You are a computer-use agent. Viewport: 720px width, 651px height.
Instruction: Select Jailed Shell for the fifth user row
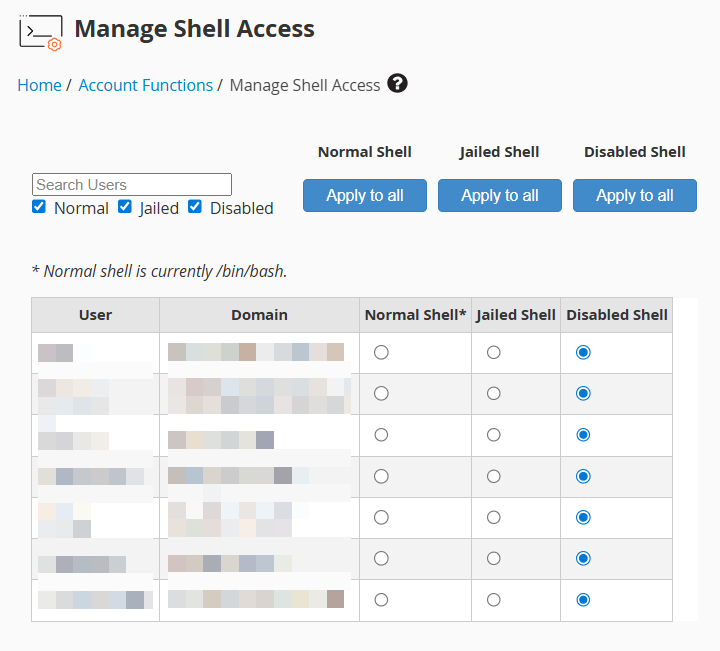[x=494, y=517]
